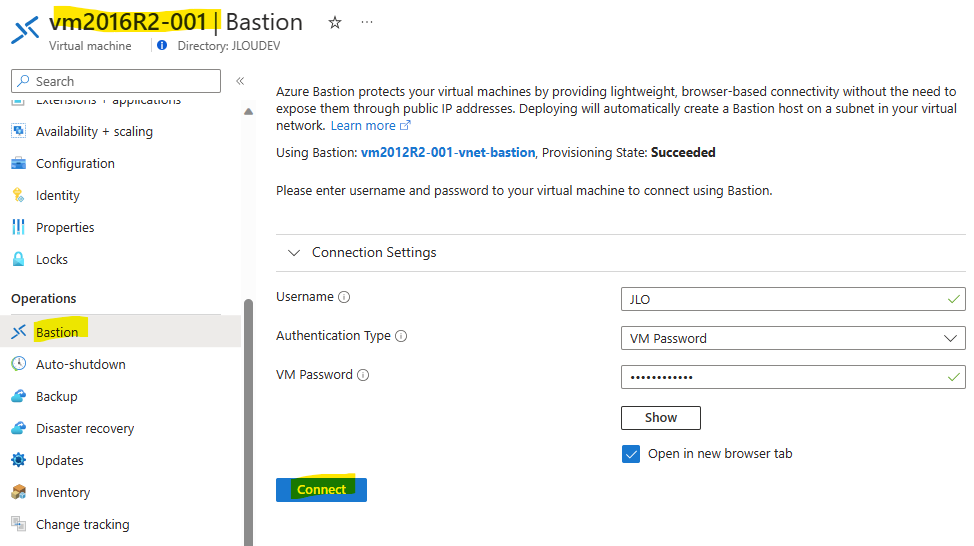Click the Identity key icon

click(19, 195)
